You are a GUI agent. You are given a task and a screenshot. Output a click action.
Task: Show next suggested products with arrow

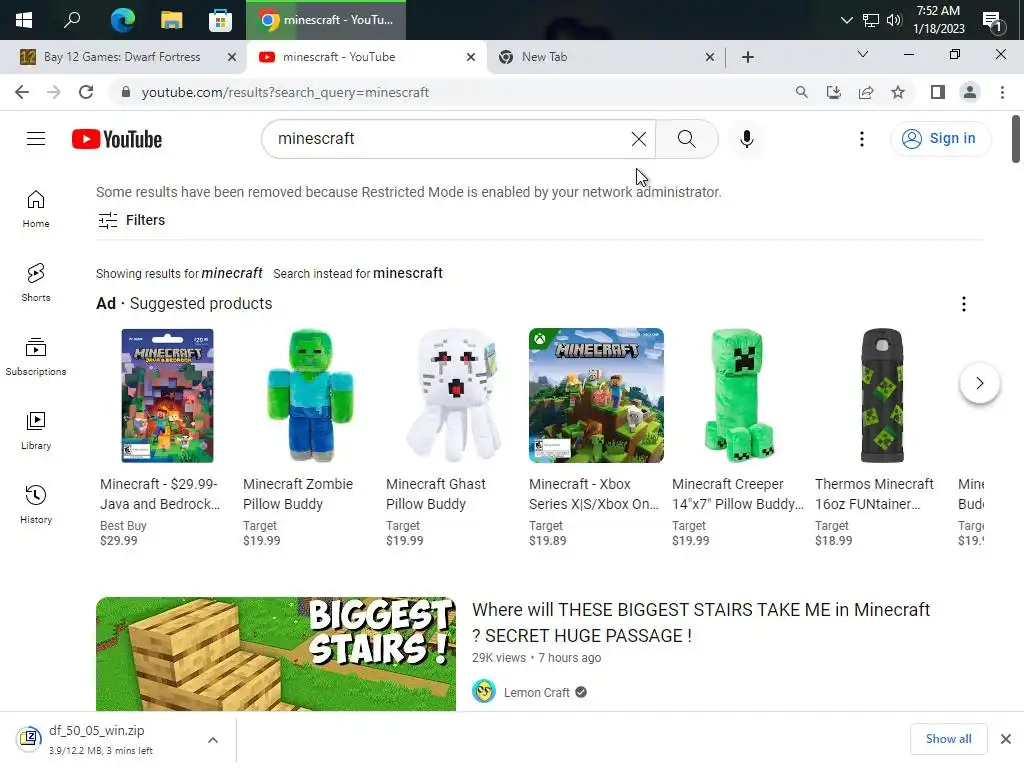979,383
